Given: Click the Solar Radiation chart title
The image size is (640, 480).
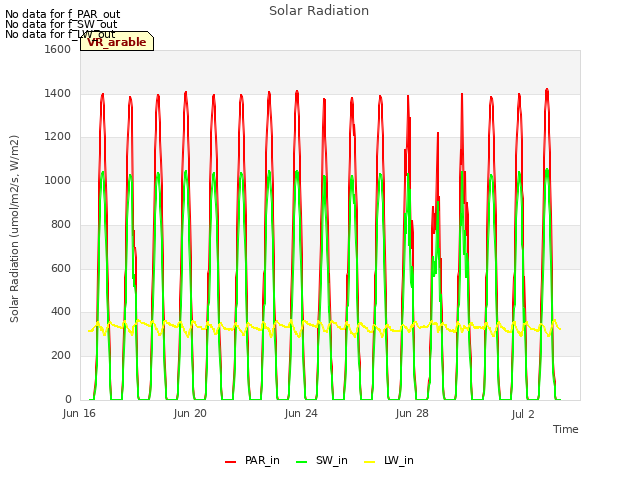Looking at the screenshot, I should (319, 11).
